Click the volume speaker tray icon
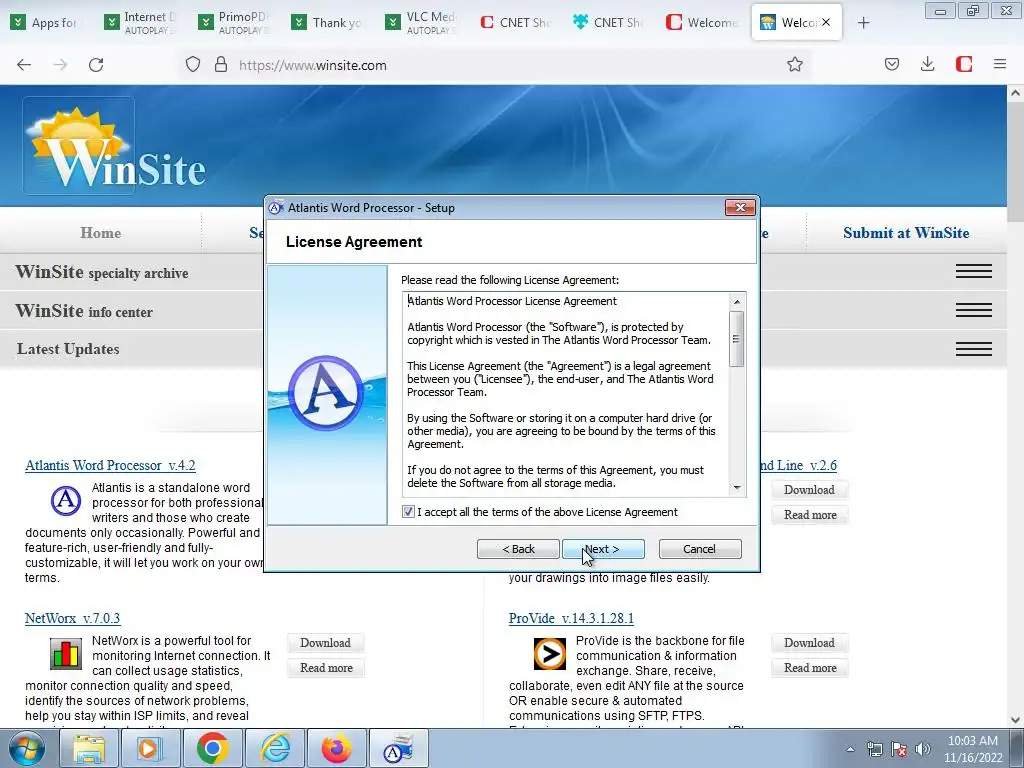This screenshot has width=1024, height=768. coord(923,749)
